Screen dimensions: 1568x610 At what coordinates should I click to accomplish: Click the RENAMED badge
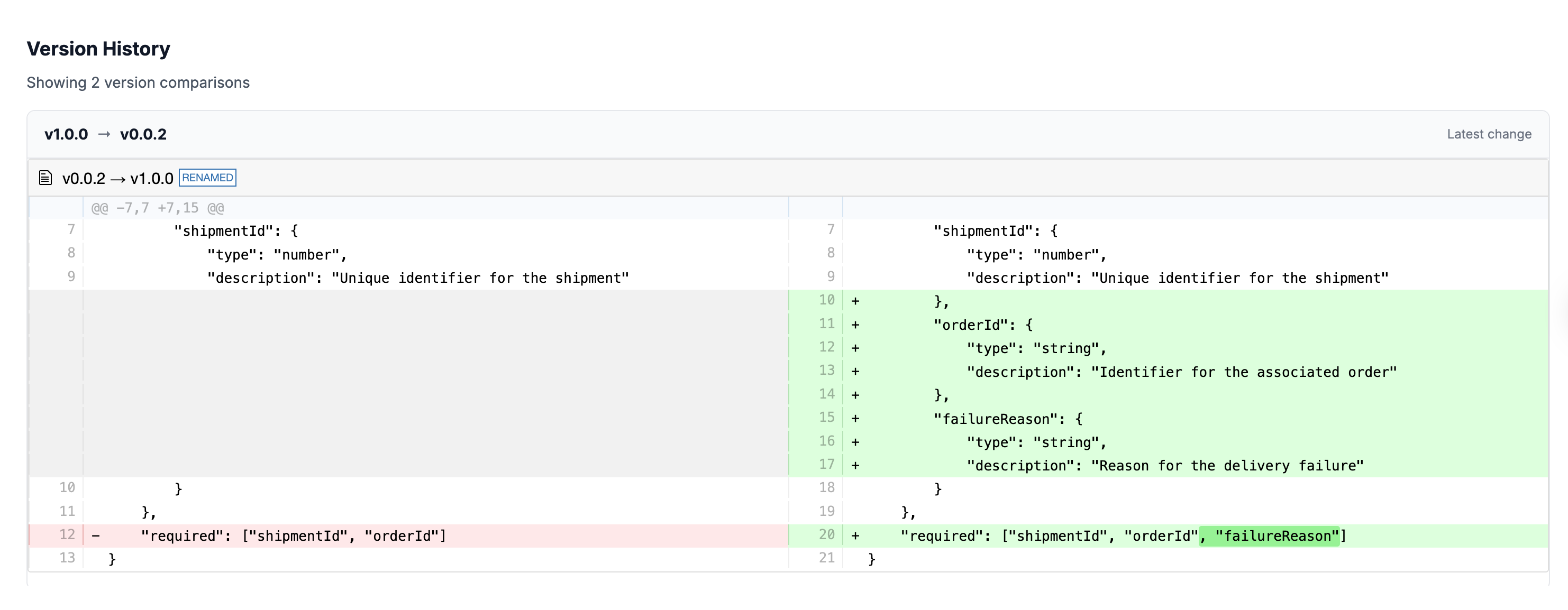(x=207, y=178)
